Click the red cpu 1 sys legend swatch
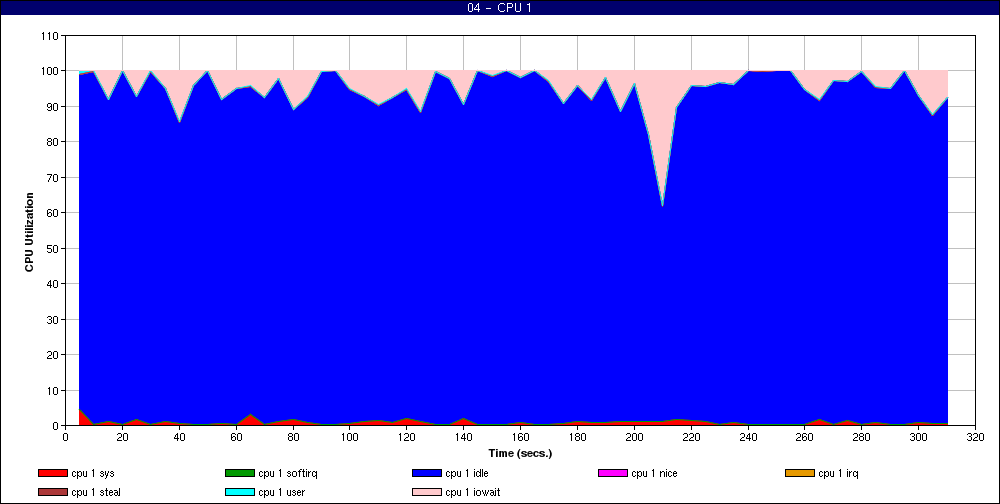The height and width of the screenshot is (504, 1000). coord(52,473)
